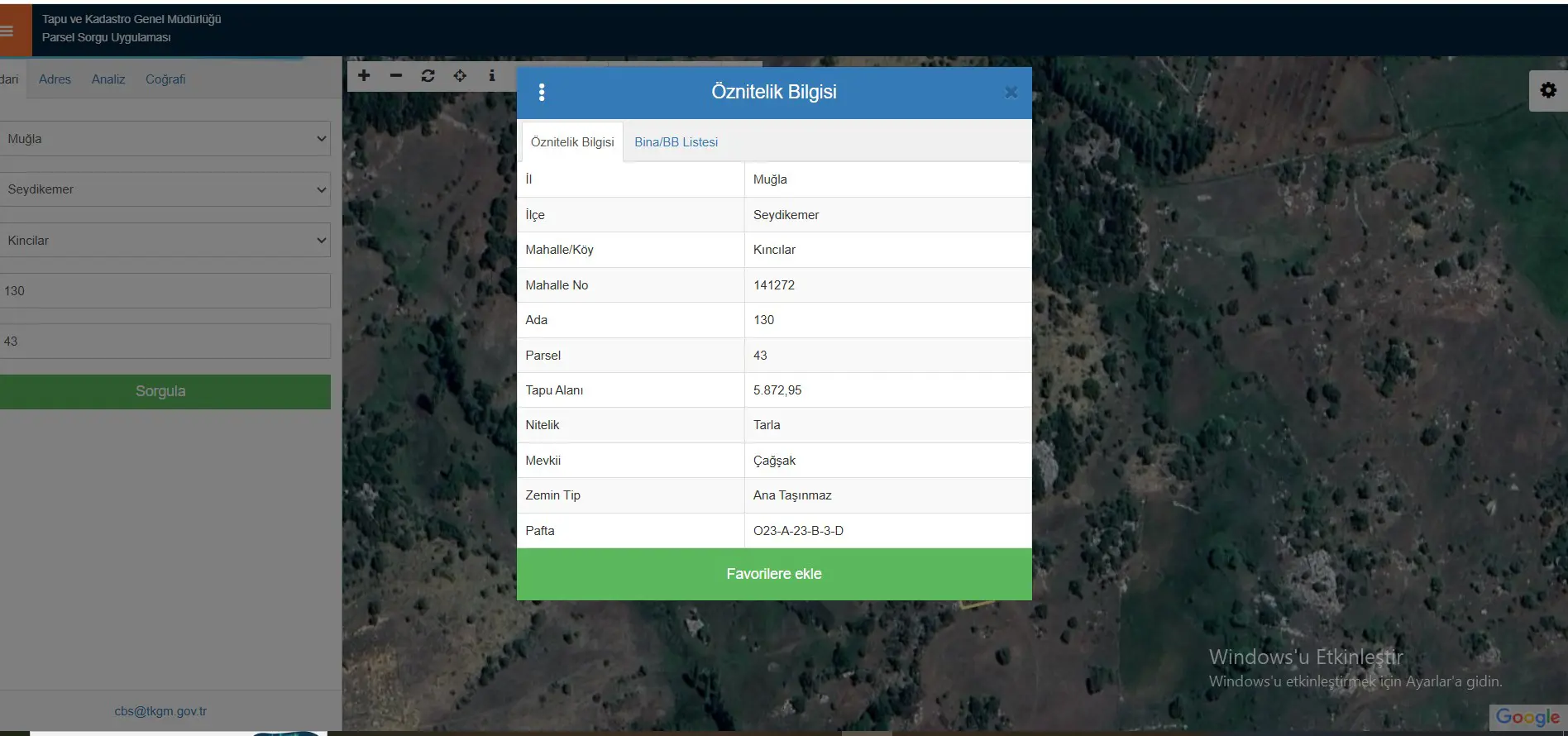Open the Adres tab
This screenshot has width=1568, height=736.
55,79
